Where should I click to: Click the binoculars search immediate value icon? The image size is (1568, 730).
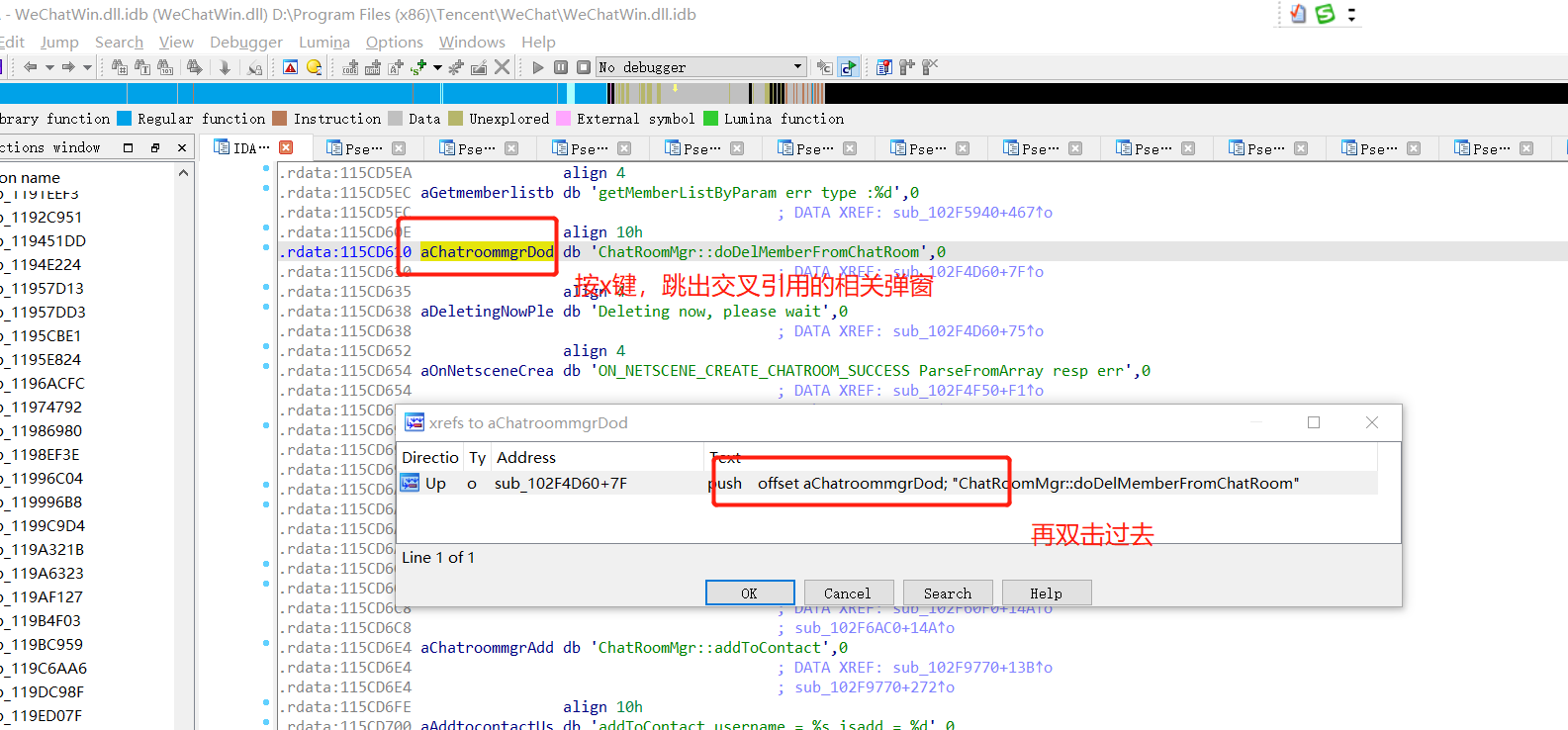pyautogui.click(x=120, y=67)
